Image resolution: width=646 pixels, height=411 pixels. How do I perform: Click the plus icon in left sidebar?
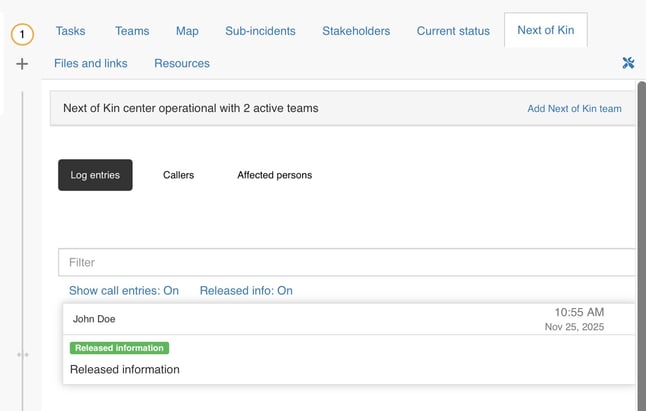(x=22, y=64)
